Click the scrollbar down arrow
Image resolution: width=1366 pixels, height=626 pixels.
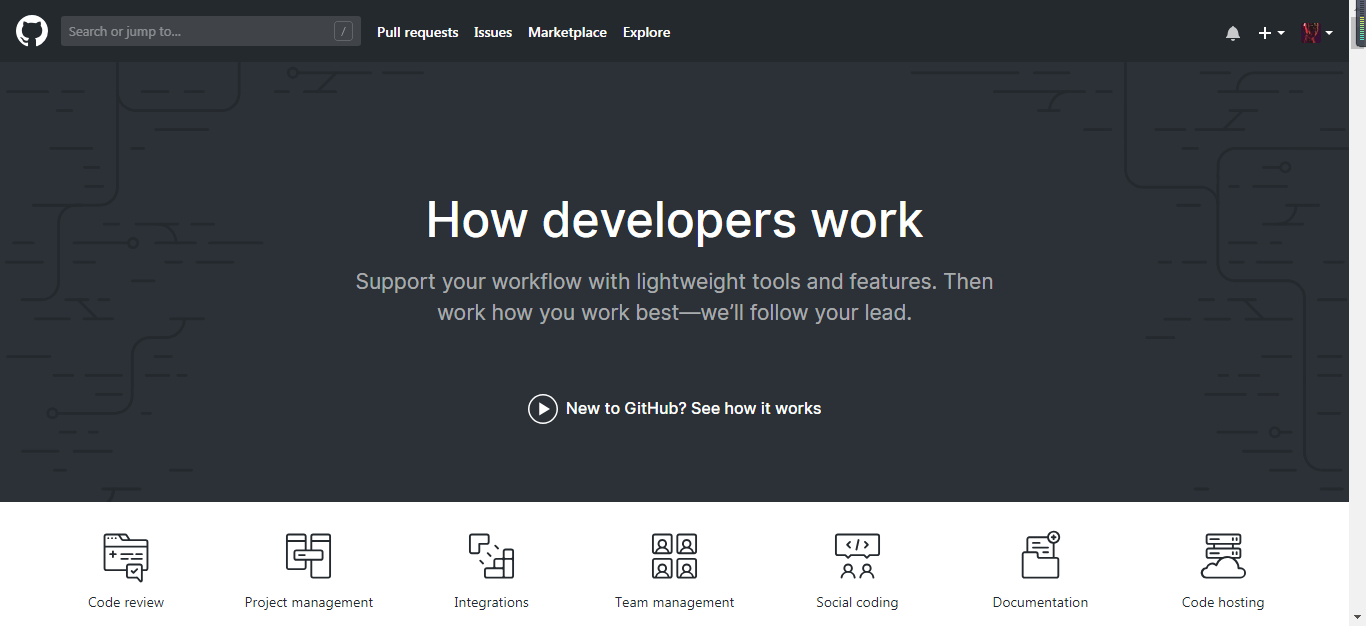(x=1357, y=617)
